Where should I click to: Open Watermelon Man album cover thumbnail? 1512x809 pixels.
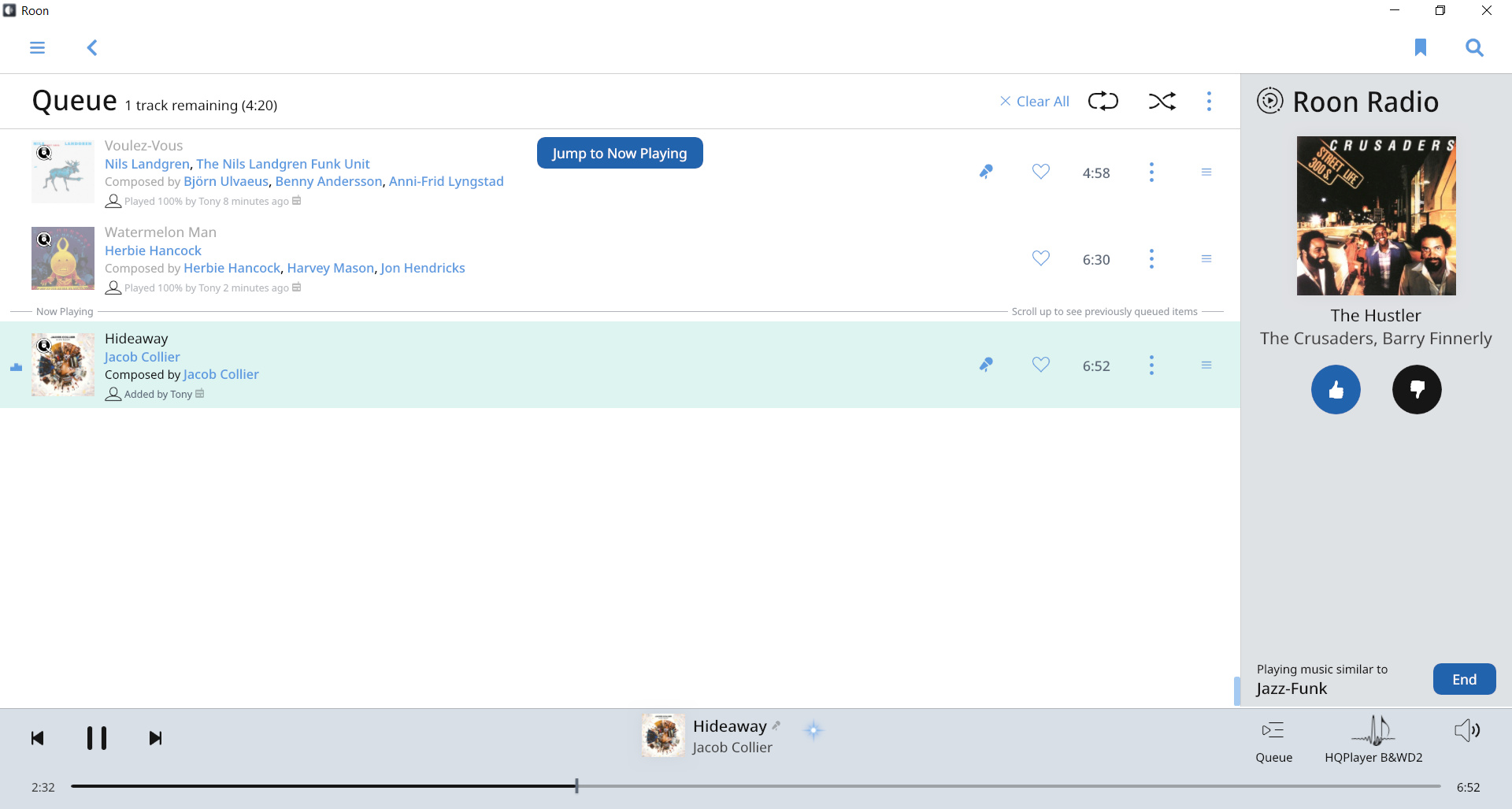tap(63, 258)
